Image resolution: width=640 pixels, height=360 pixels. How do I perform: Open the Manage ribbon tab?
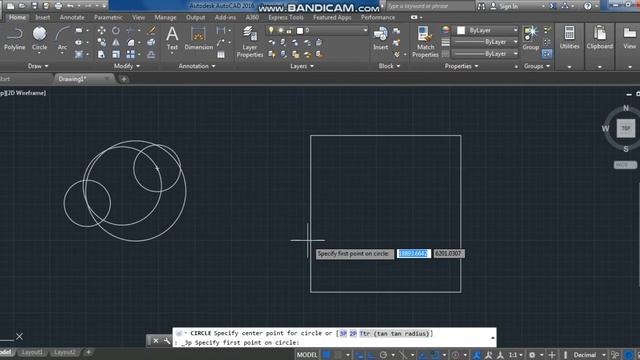tap(165, 17)
